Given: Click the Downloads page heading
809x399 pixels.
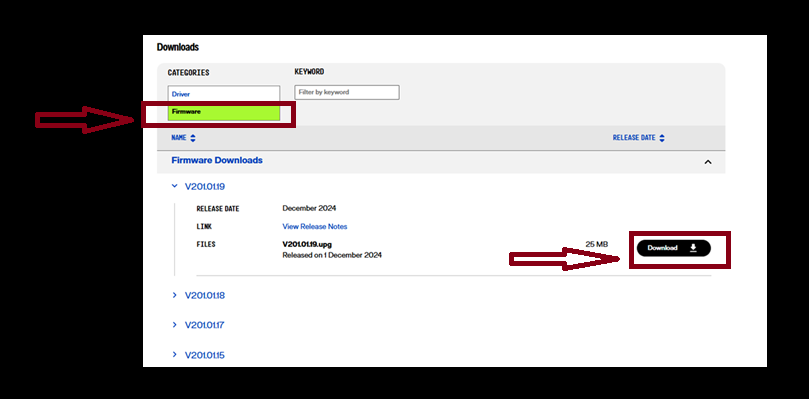Looking at the screenshot, I should pyautogui.click(x=177, y=47).
